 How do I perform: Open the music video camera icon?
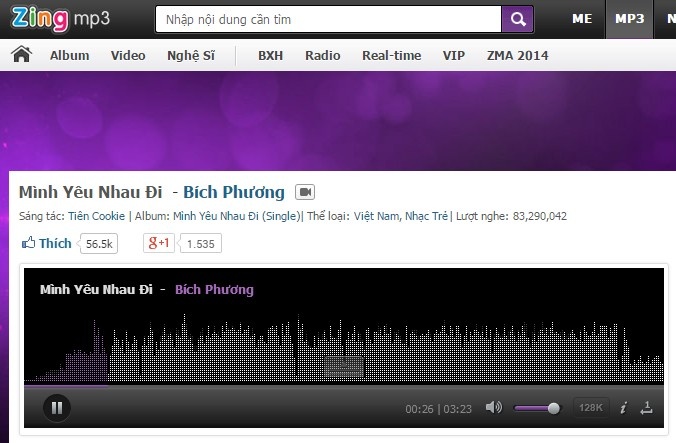305,192
